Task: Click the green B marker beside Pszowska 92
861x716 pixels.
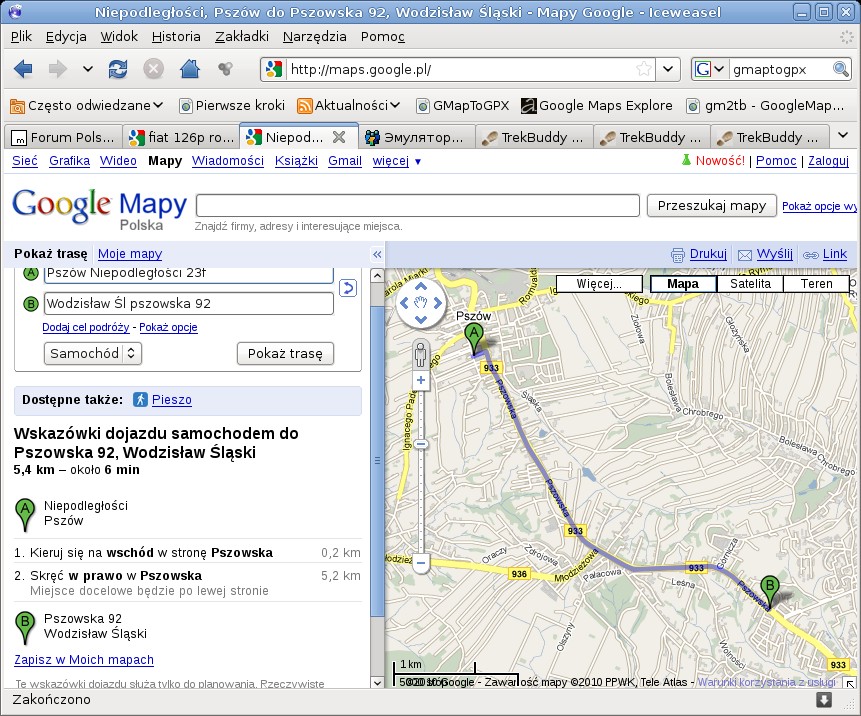Action: point(25,628)
